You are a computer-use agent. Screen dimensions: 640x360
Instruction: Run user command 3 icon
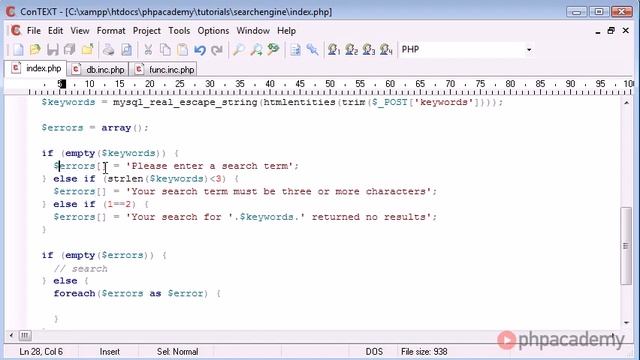pyautogui.click(x=369, y=50)
